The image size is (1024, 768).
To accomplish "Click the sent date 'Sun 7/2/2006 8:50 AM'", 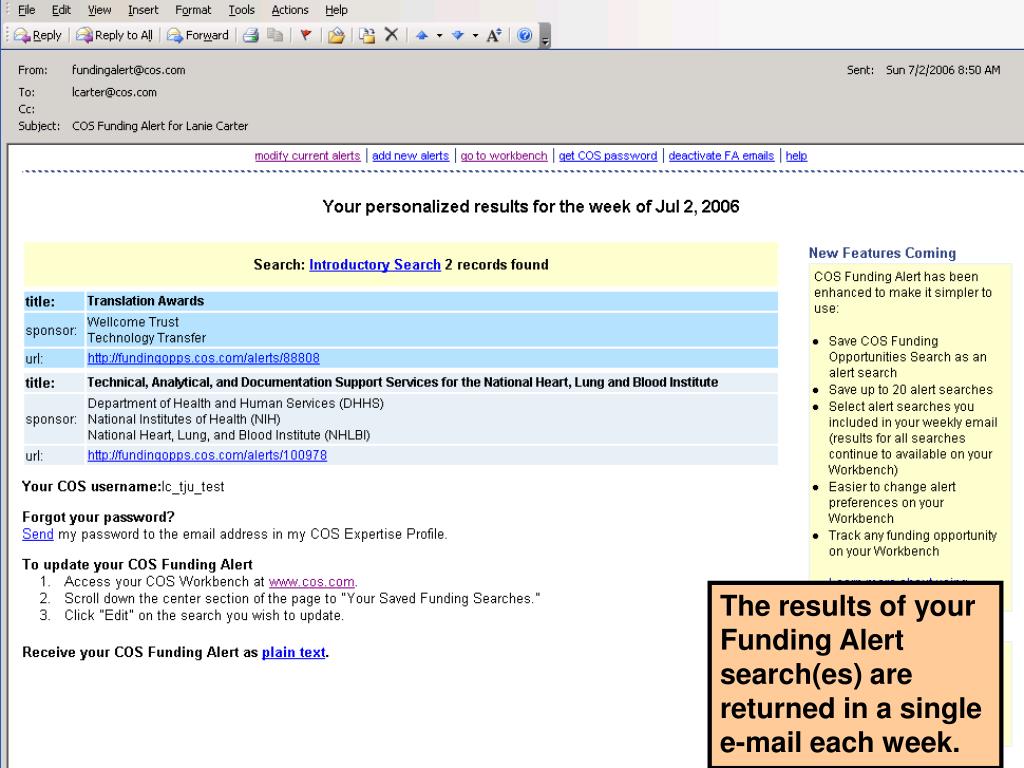I will (943, 70).
